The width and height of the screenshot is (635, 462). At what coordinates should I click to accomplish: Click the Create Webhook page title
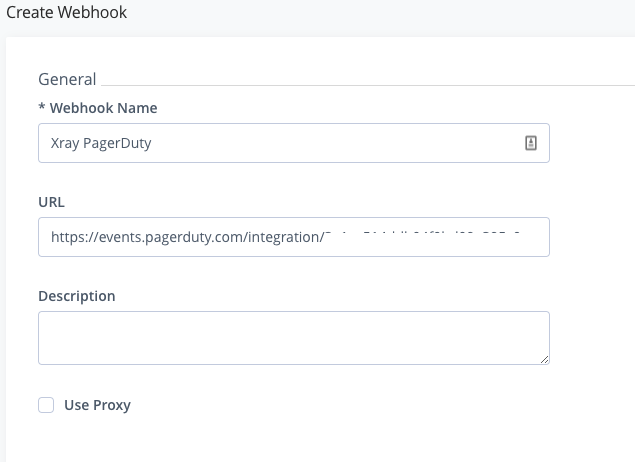[66, 12]
